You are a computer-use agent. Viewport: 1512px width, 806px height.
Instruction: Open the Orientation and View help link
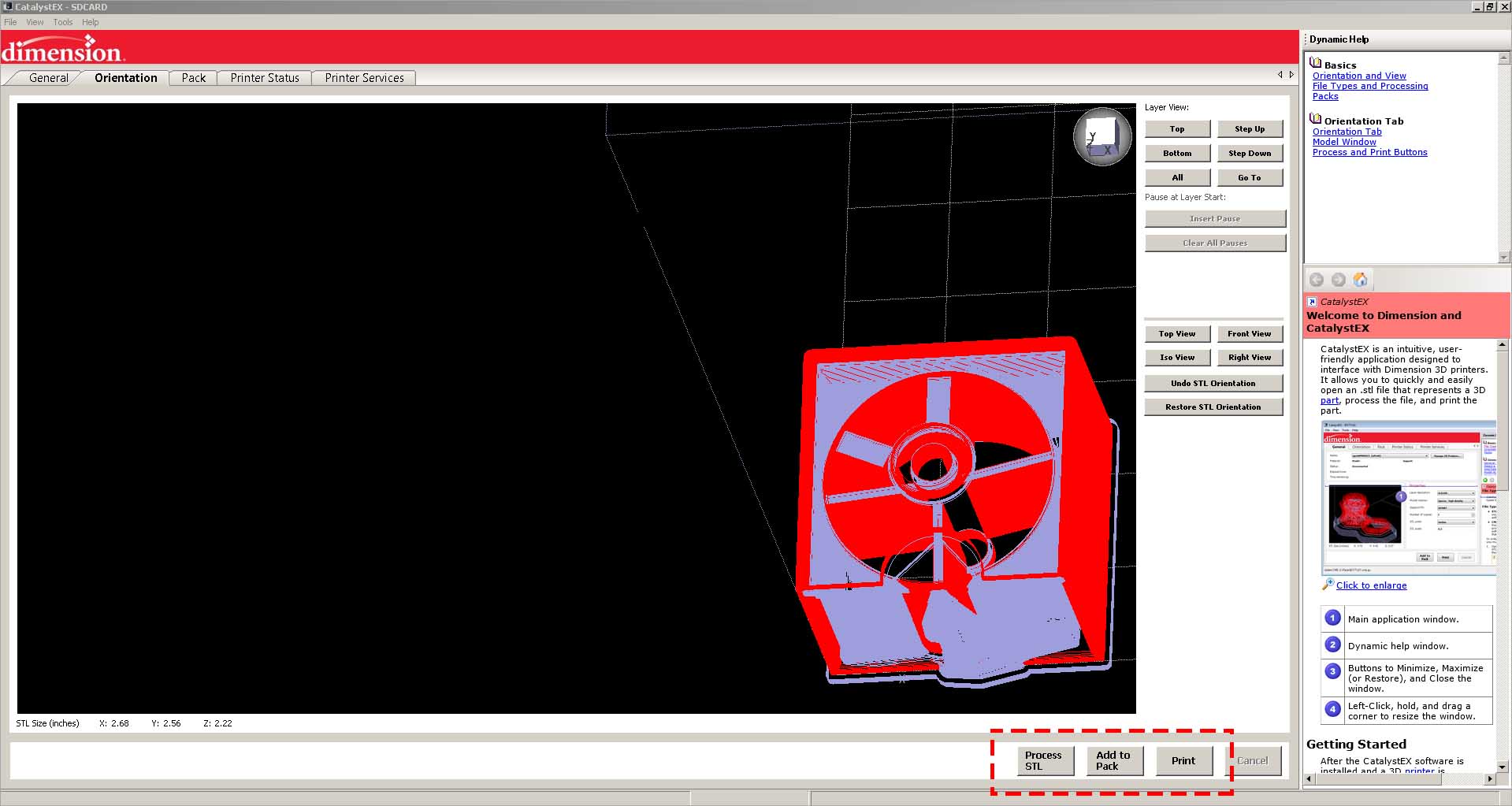[1359, 76]
